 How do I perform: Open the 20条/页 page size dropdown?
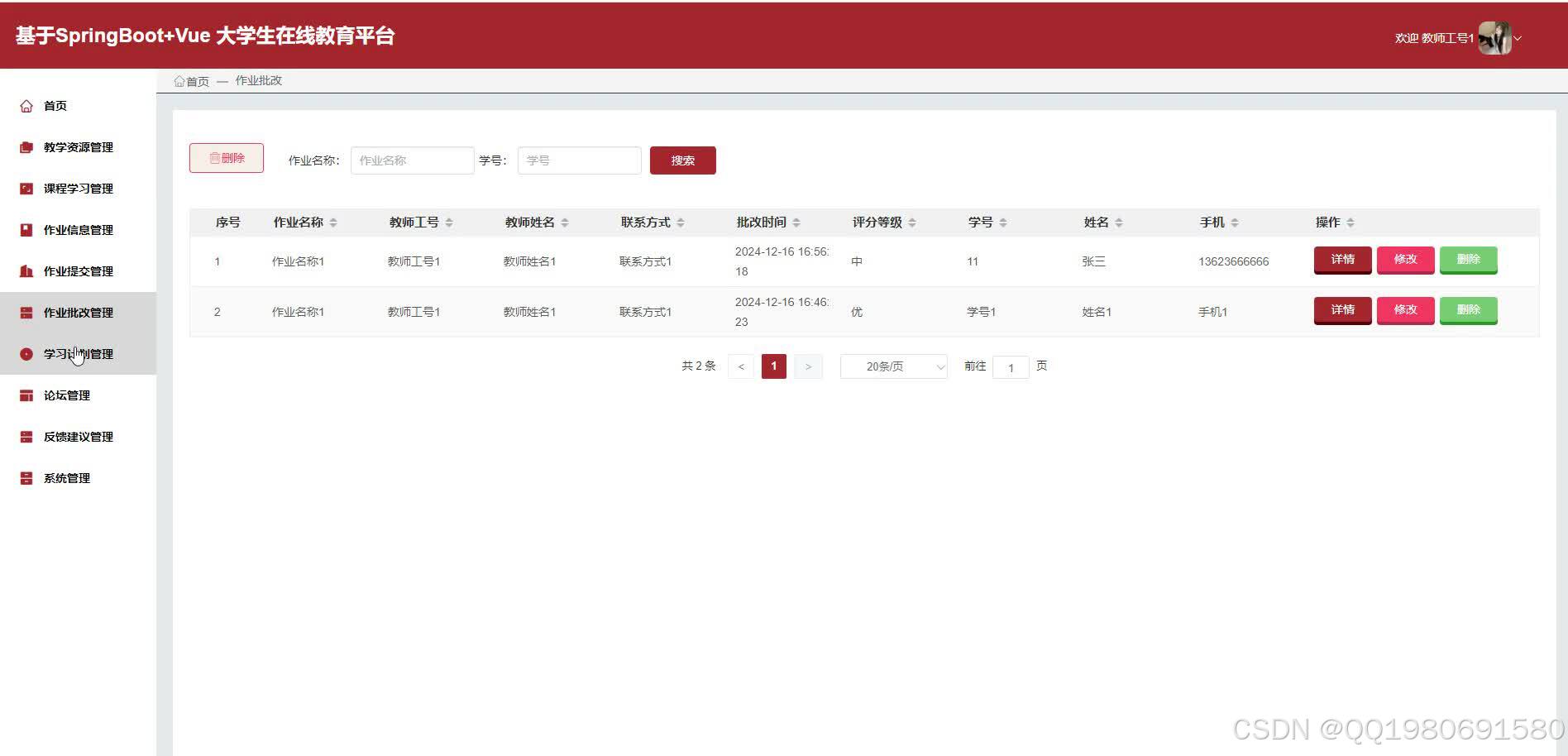(x=892, y=366)
